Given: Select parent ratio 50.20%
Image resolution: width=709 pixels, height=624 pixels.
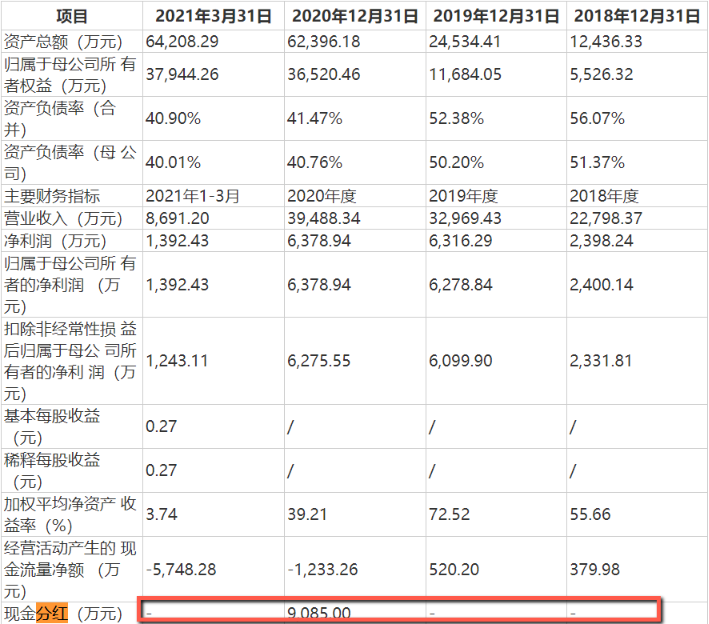Looking at the screenshot, I should click(x=456, y=162).
